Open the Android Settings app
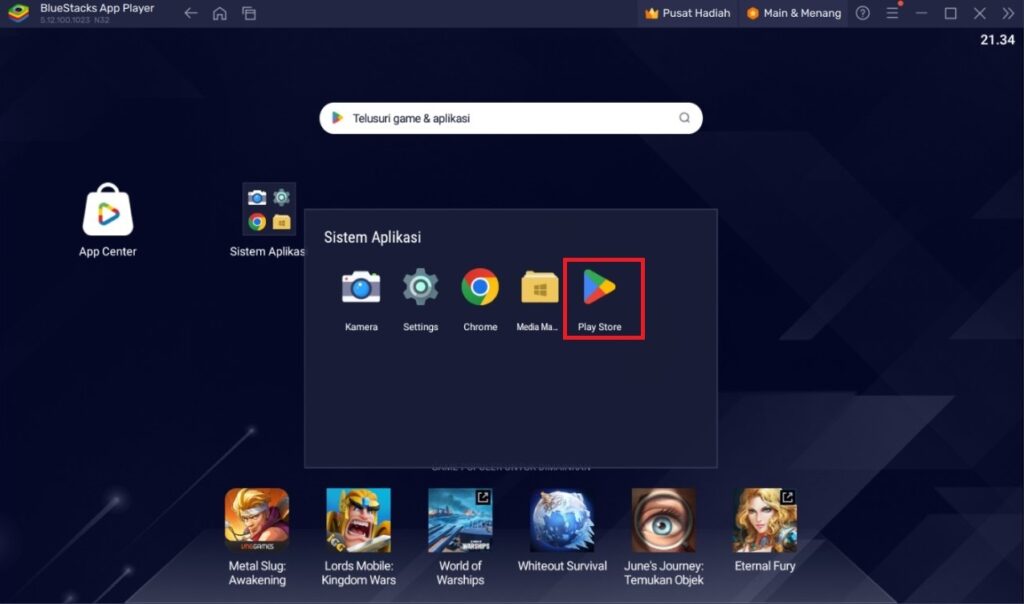Viewport: 1024px width, 604px height. pyautogui.click(x=420, y=290)
